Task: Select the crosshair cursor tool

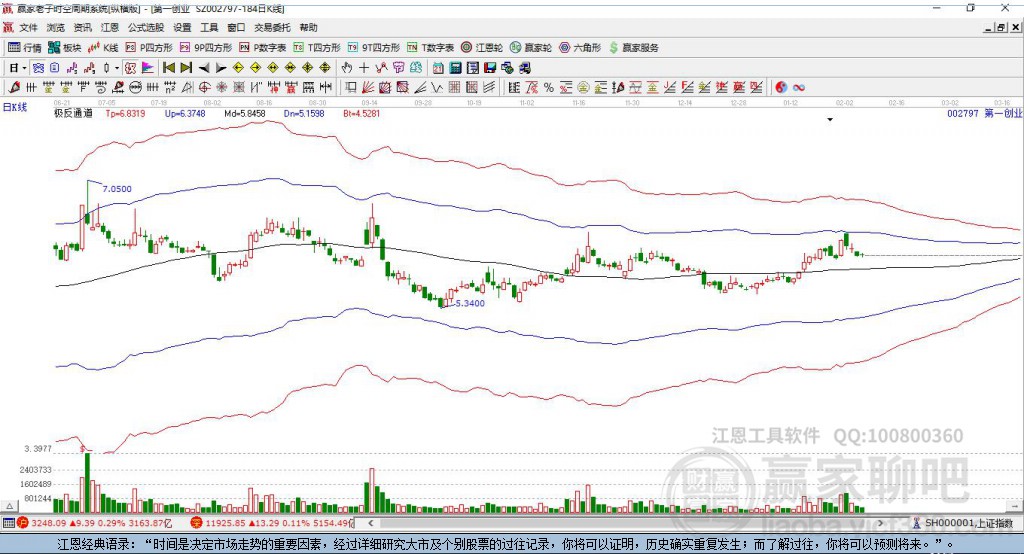Action: (x=364, y=68)
